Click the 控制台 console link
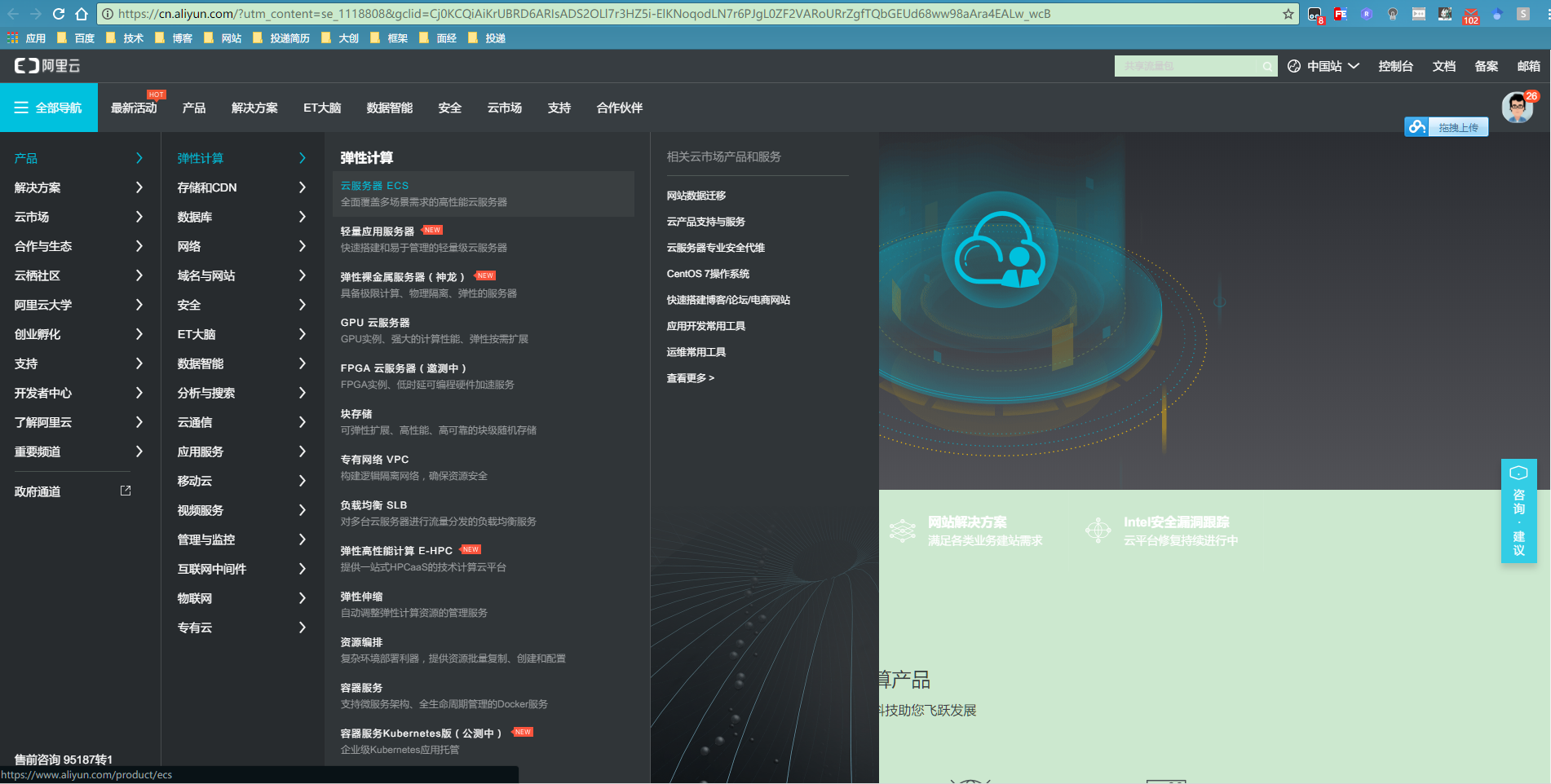This screenshot has width=1551, height=784. click(1395, 66)
